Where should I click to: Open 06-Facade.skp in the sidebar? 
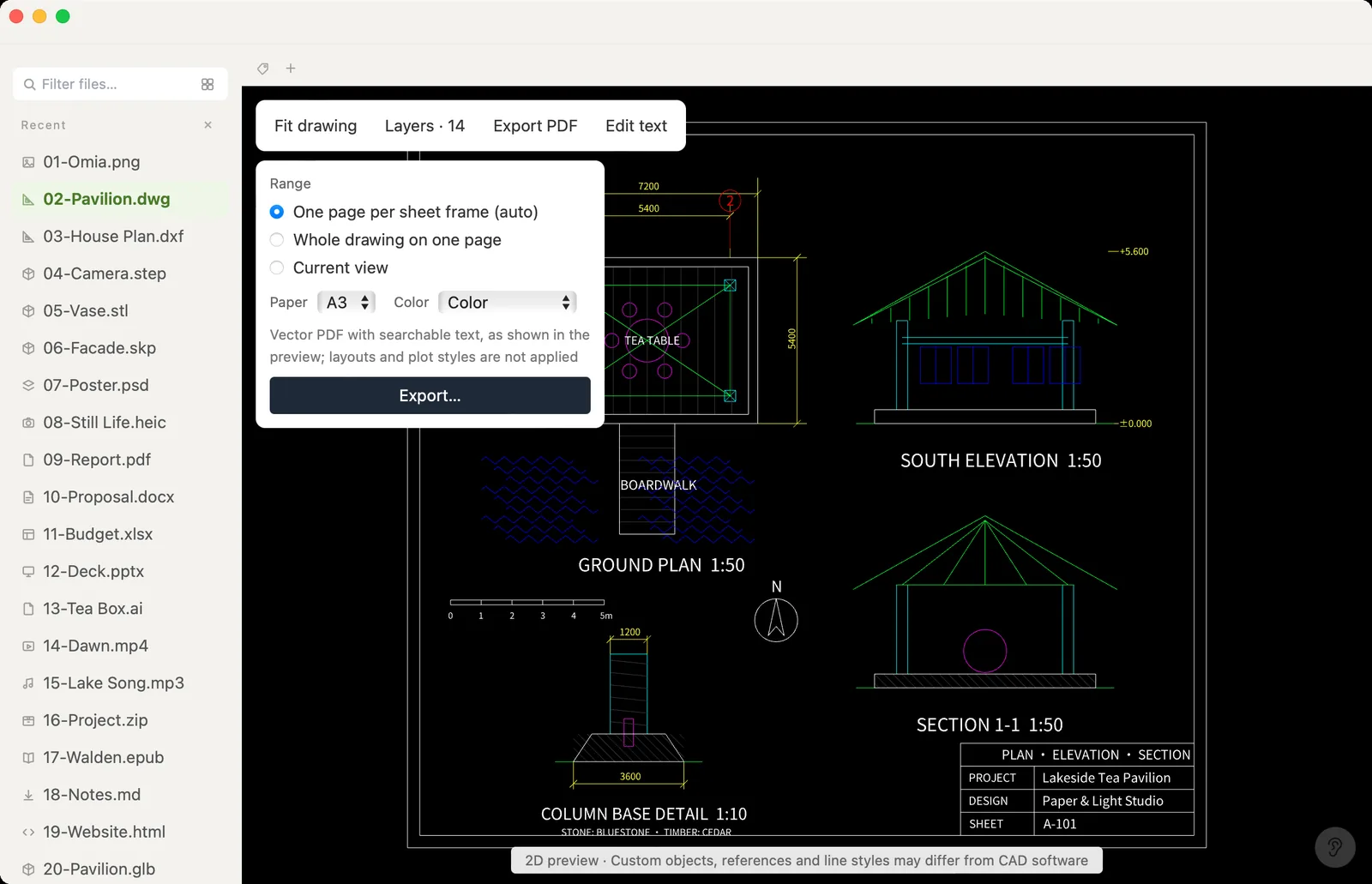click(121, 348)
